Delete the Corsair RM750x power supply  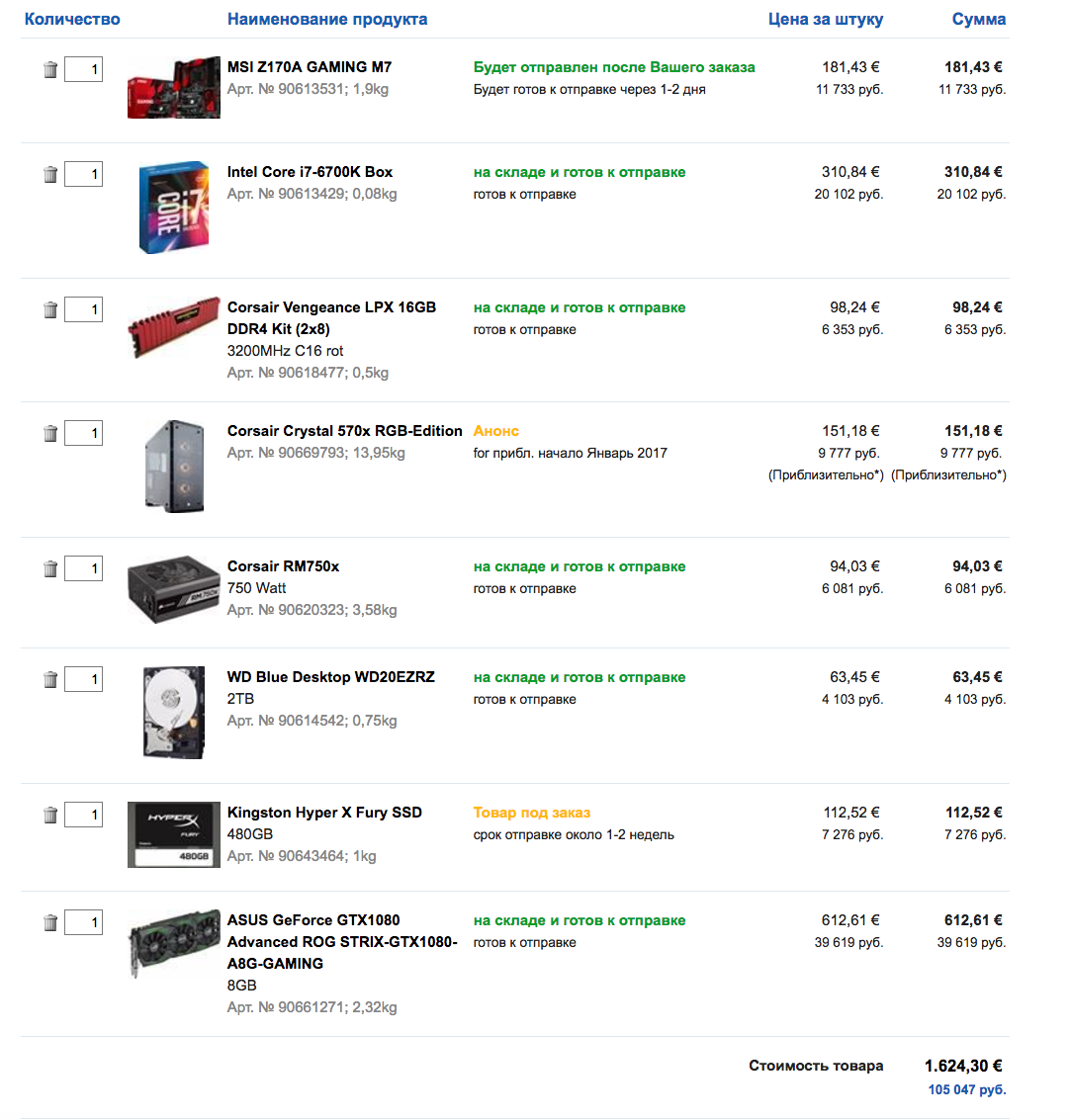coord(50,568)
